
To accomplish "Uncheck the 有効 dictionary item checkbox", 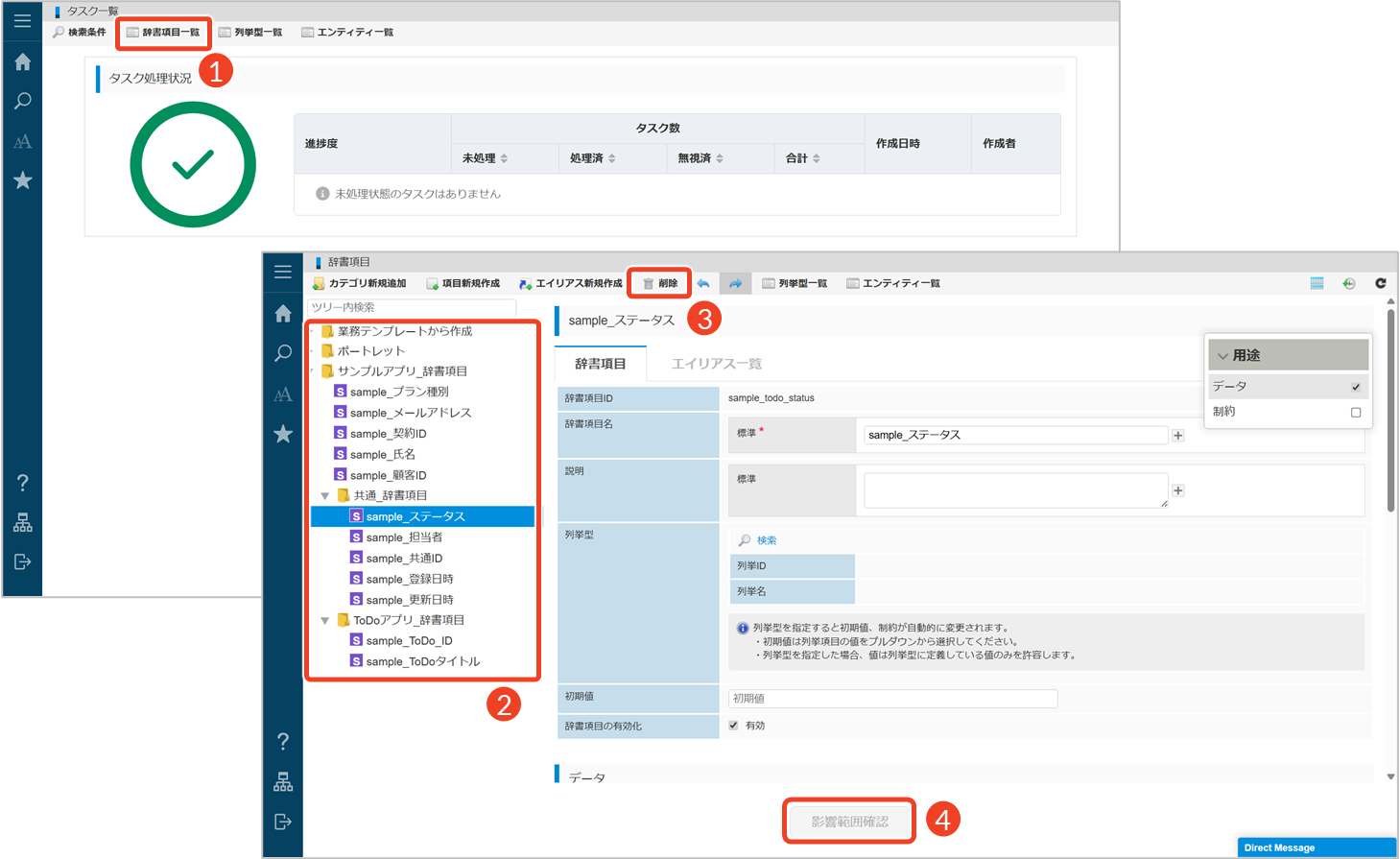I will pyautogui.click(x=734, y=726).
